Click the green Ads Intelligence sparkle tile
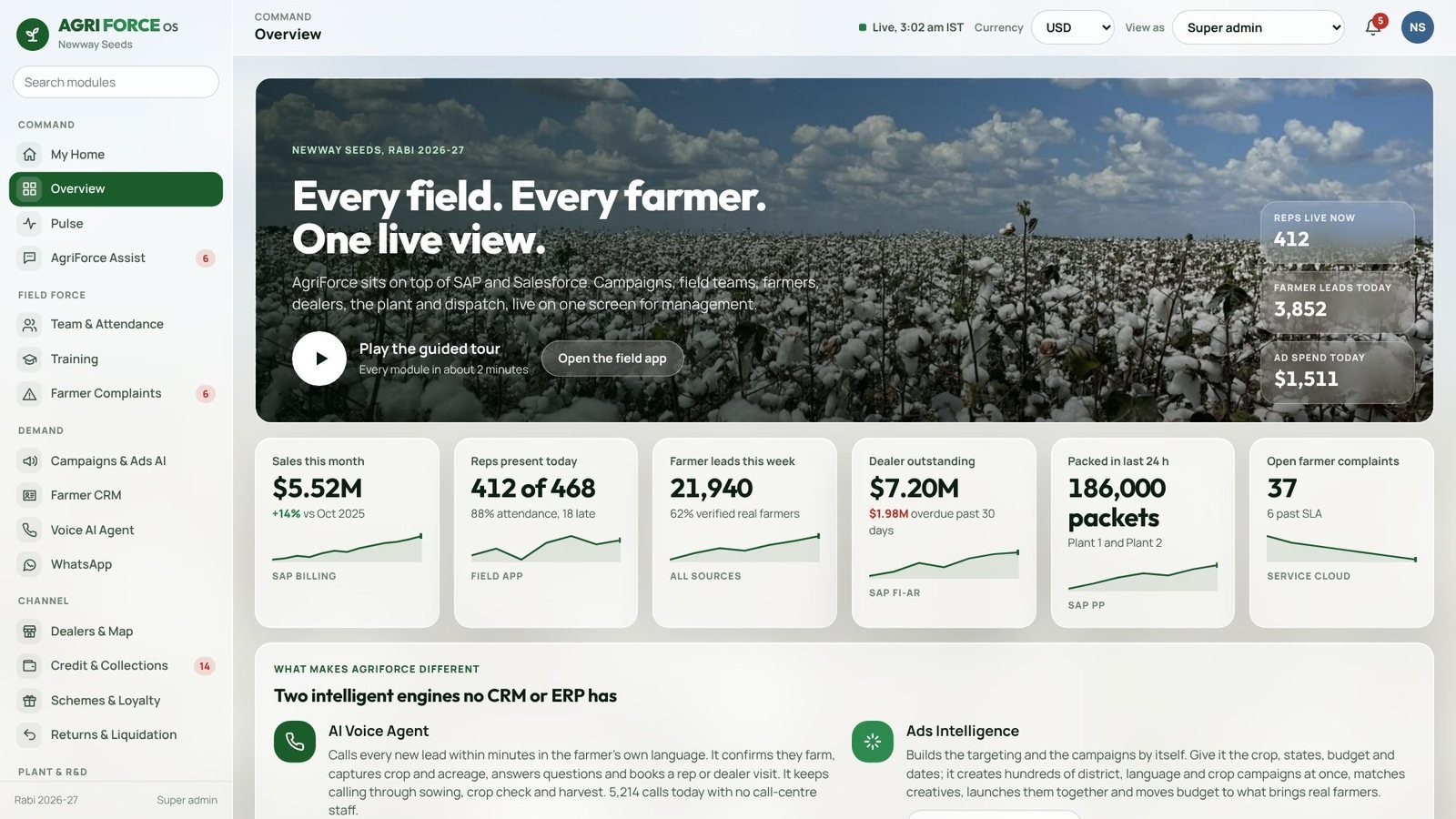This screenshot has width=1456, height=819. 873,742
